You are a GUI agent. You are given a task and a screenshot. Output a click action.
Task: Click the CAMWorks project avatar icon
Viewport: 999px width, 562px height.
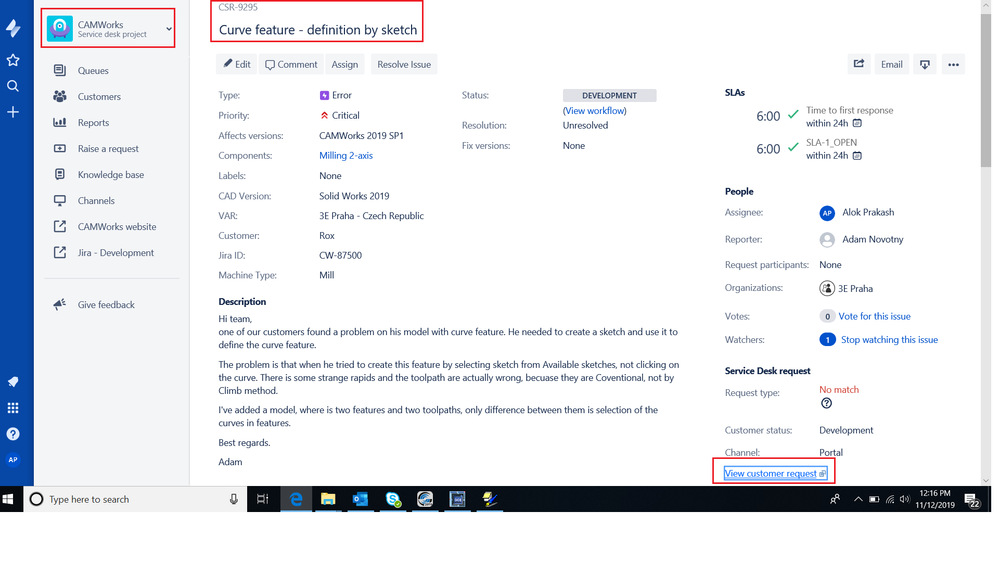[60, 29]
